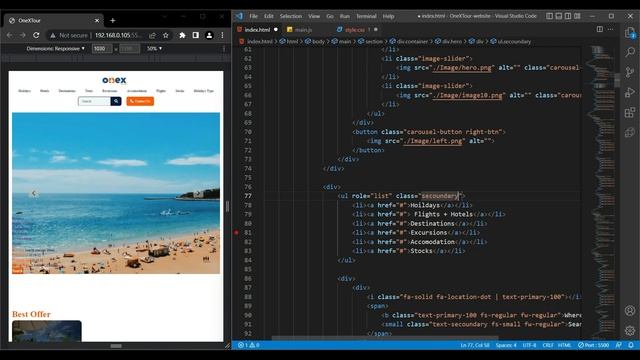The image size is (640, 360).
Task: Open the Run menu
Action: (345, 16)
